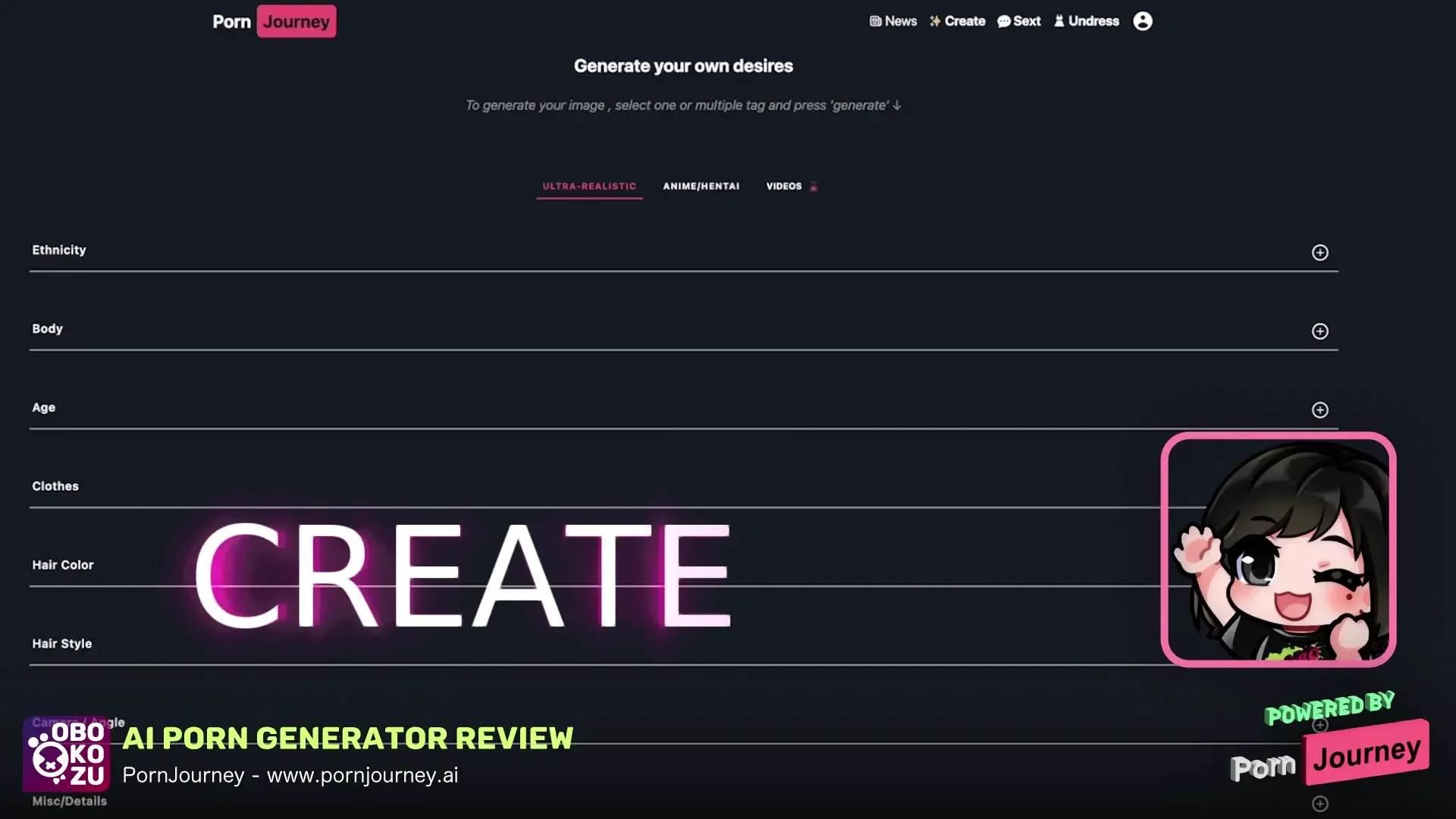Click the chibi avatar thumbnail
The image size is (1456, 819).
[x=1278, y=550]
